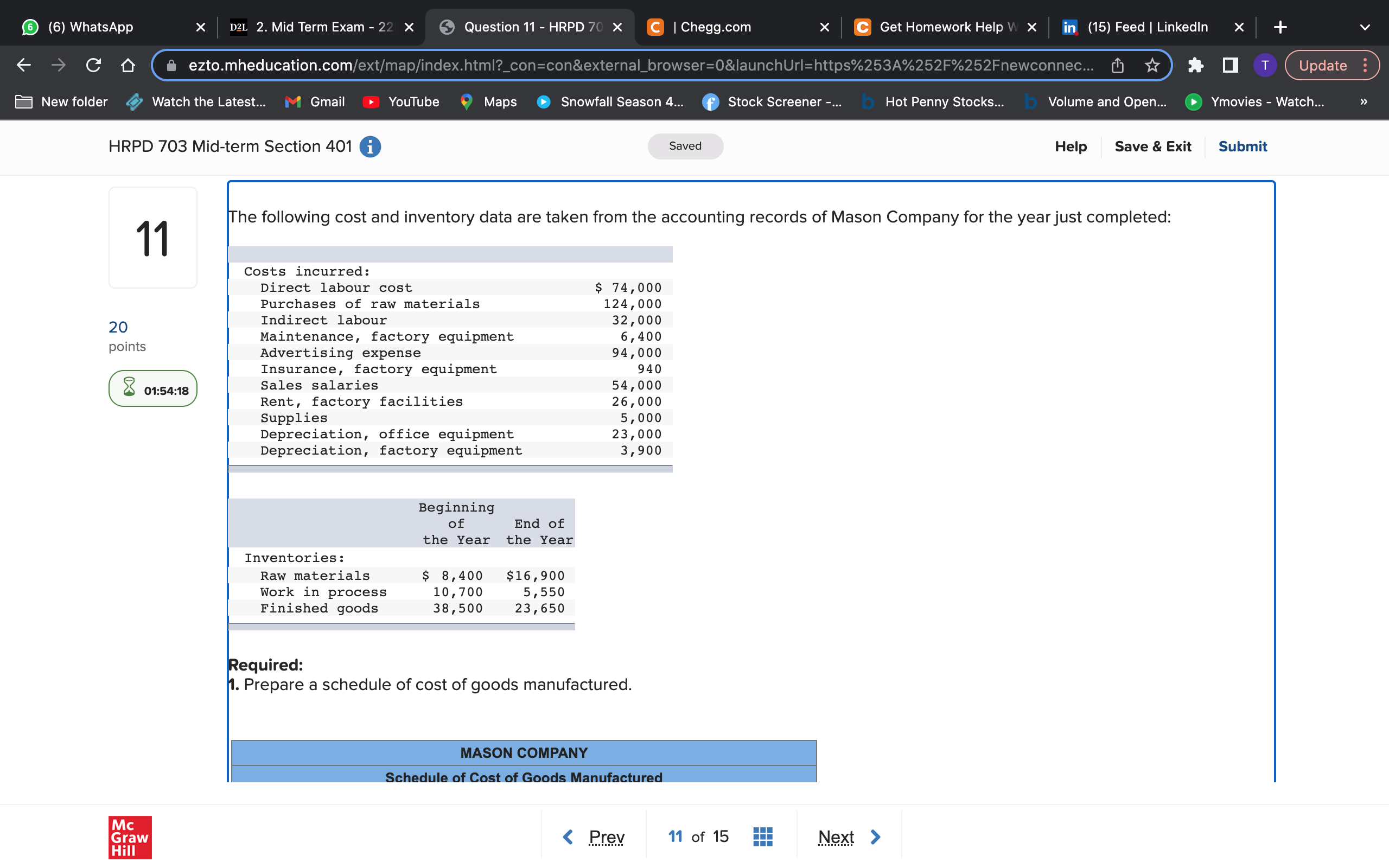
Task: Click the share page icon in address bar
Action: click(x=1117, y=66)
